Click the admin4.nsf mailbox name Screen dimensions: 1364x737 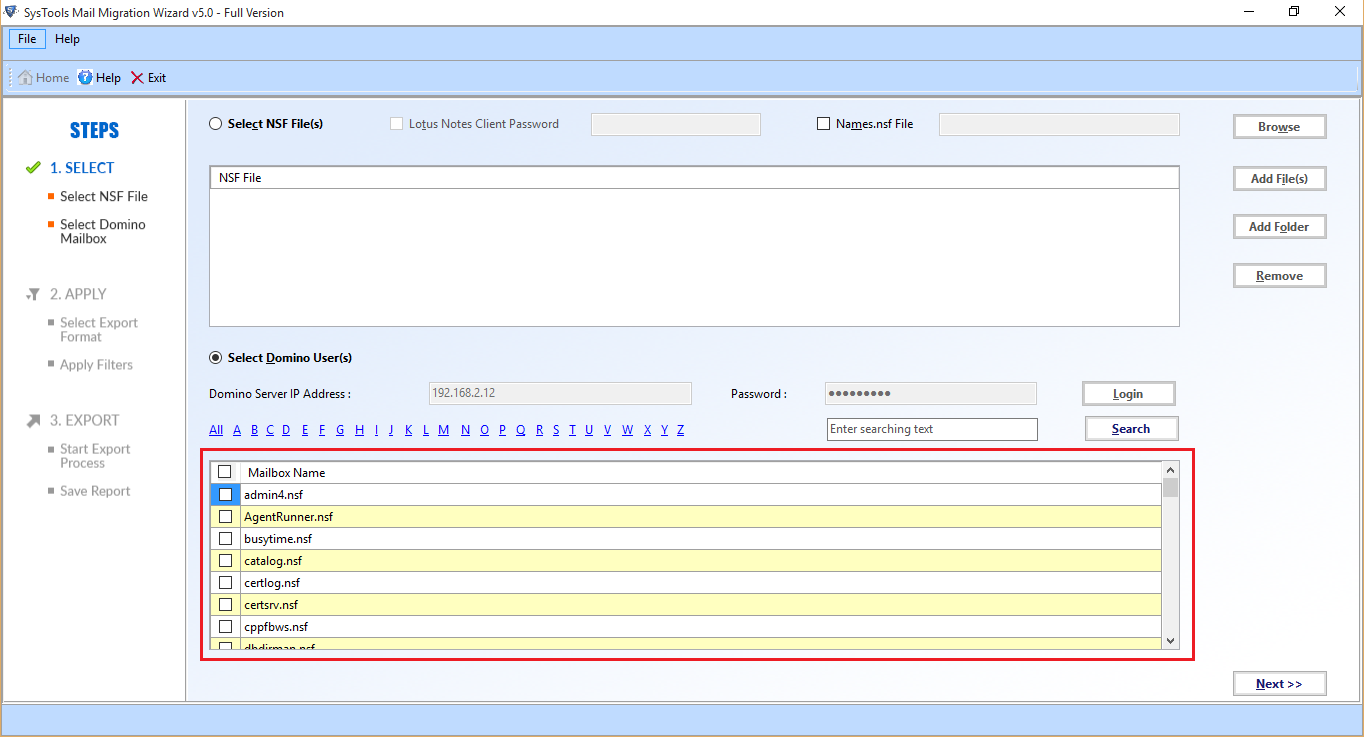[x=273, y=495]
